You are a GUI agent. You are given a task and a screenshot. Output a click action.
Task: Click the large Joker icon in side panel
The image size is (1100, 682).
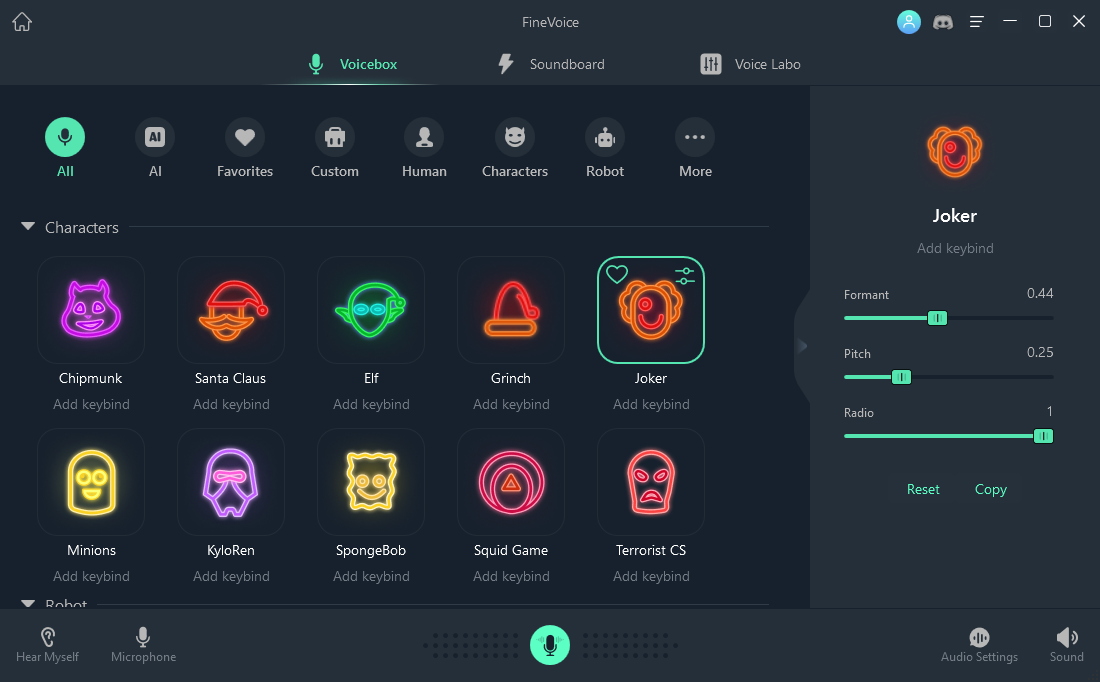(955, 152)
